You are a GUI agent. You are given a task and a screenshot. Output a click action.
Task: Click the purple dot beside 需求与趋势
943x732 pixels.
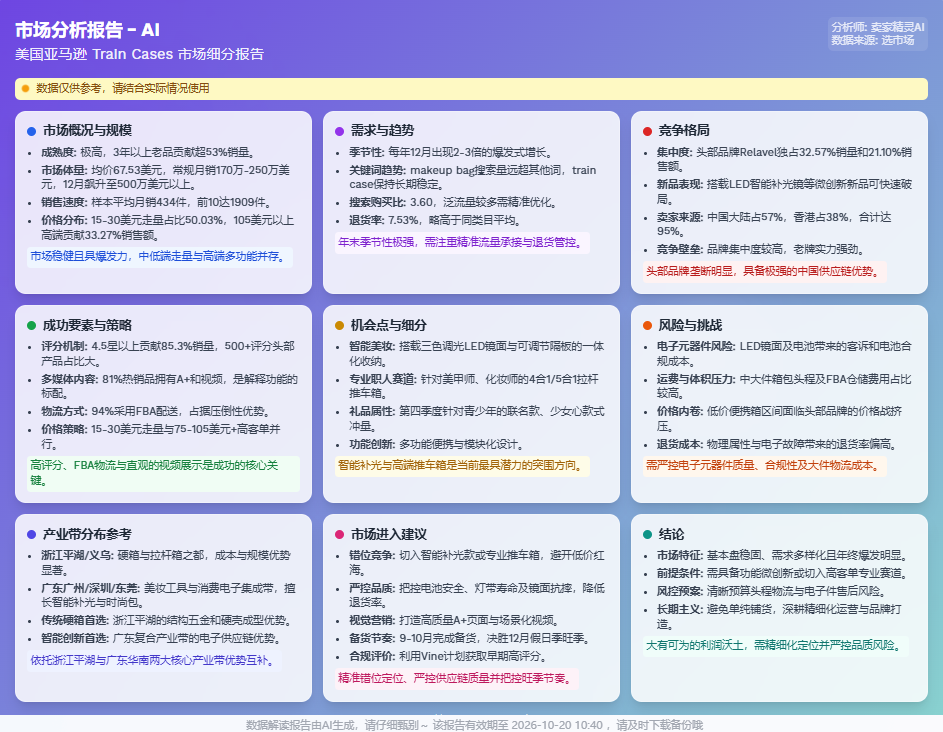(x=339, y=131)
